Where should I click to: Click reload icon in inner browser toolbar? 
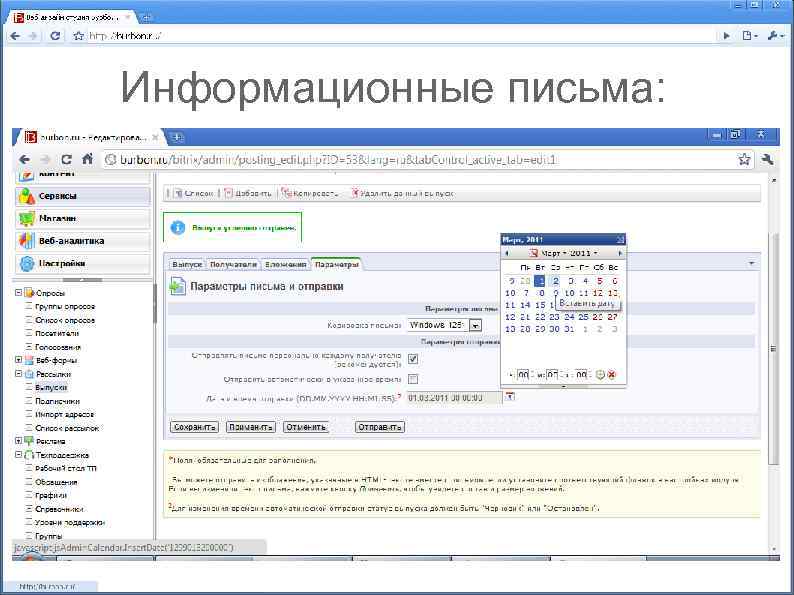66,160
